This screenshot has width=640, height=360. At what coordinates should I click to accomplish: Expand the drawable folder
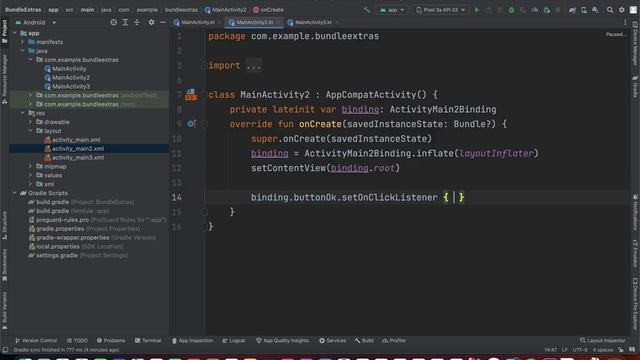(30, 122)
